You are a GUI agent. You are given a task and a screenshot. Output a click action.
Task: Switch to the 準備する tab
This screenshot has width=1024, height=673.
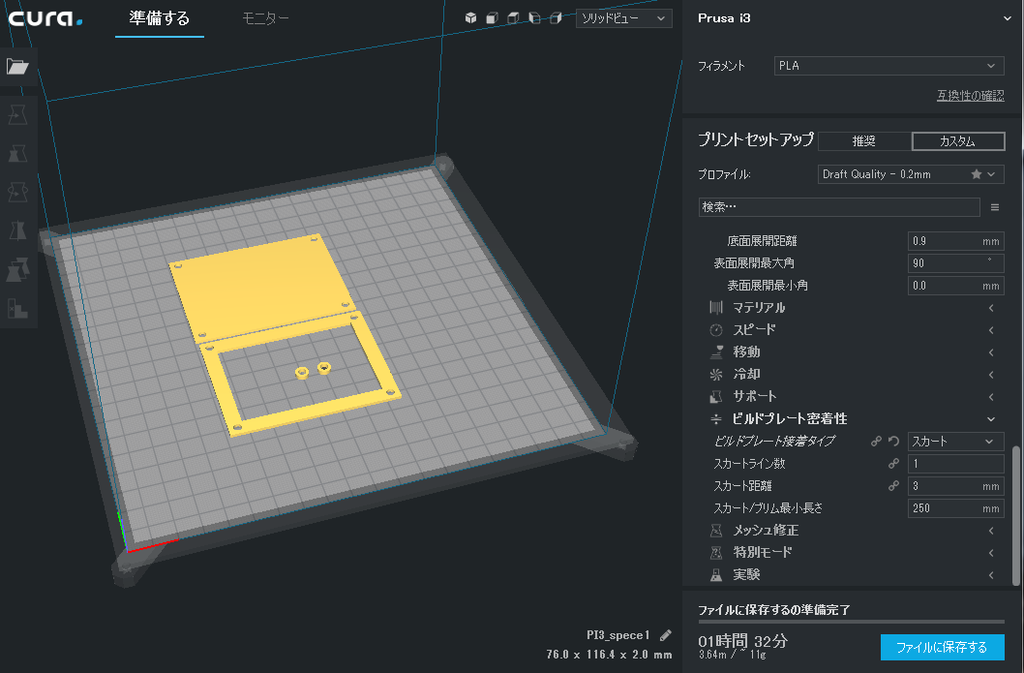tap(159, 18)
